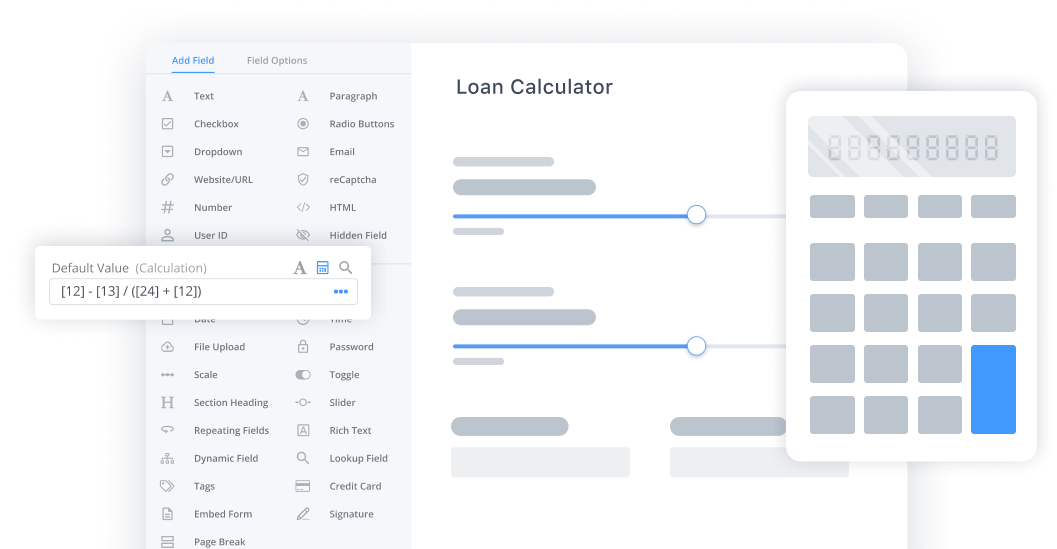Click the Loan Calculator title
The image size is (1057, 549).
point(535,87)
